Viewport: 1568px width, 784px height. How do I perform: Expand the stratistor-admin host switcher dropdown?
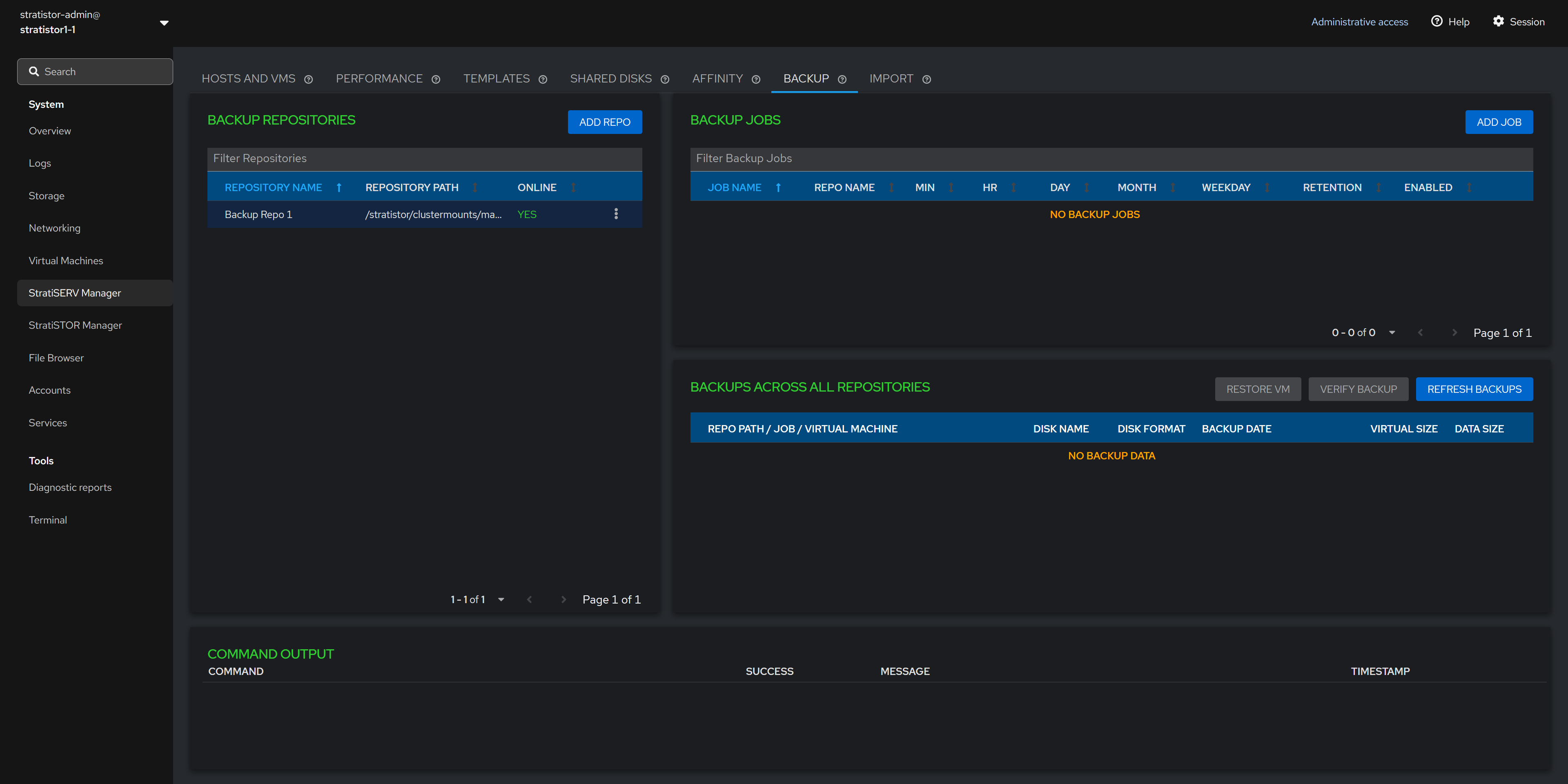(x=164, y=22)
